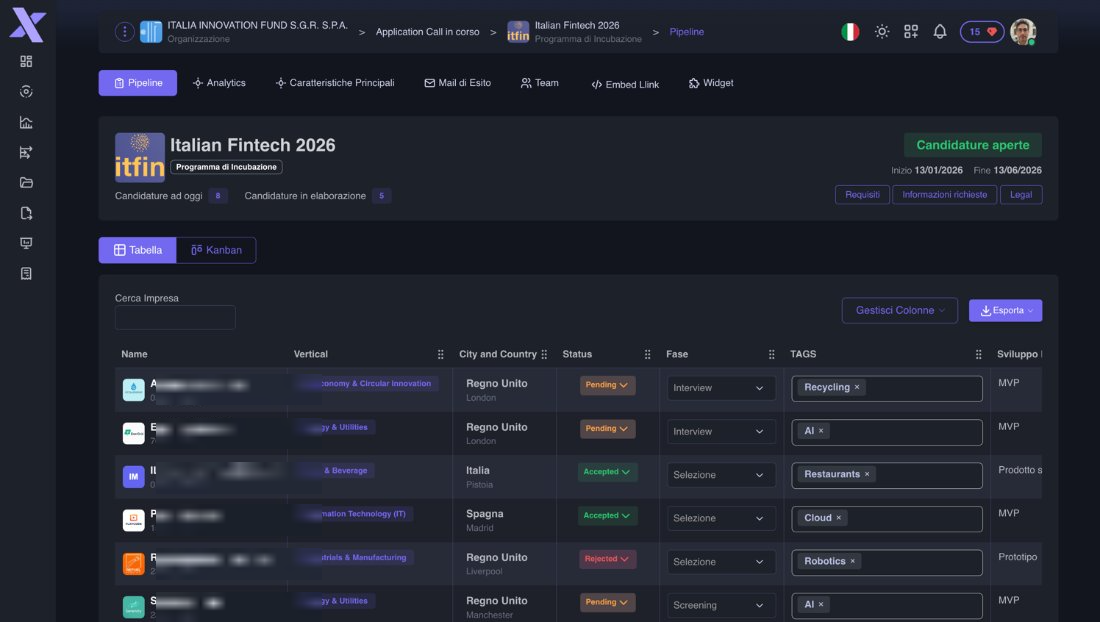Click the ITALIA INNOVATION FUND organization breadcrumb
Screen dimensions: 1100x622
(x=257, y=25)
